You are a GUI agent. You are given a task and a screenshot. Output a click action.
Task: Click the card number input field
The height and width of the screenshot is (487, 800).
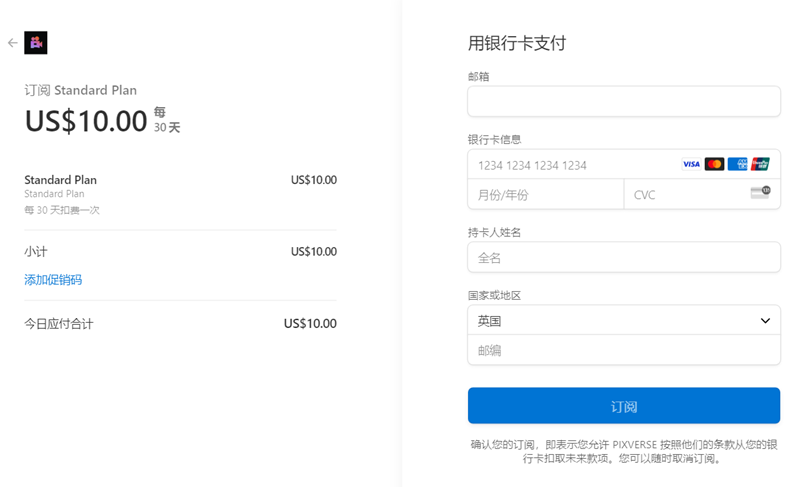click(570, 165)
